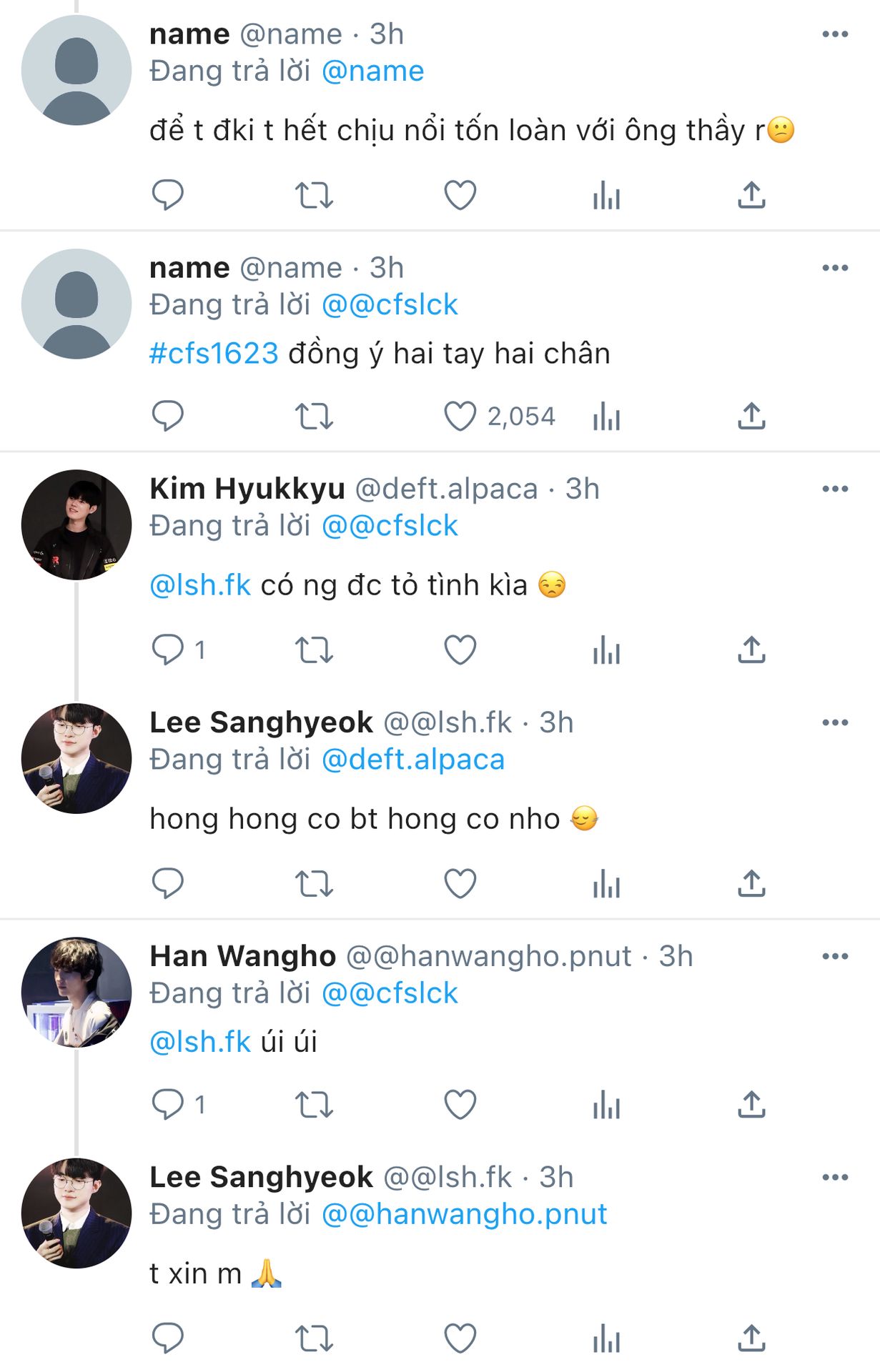Open Han Wangho's profile picture
The height and width of the screenshot is (1372, 880).
pos(76,993)
